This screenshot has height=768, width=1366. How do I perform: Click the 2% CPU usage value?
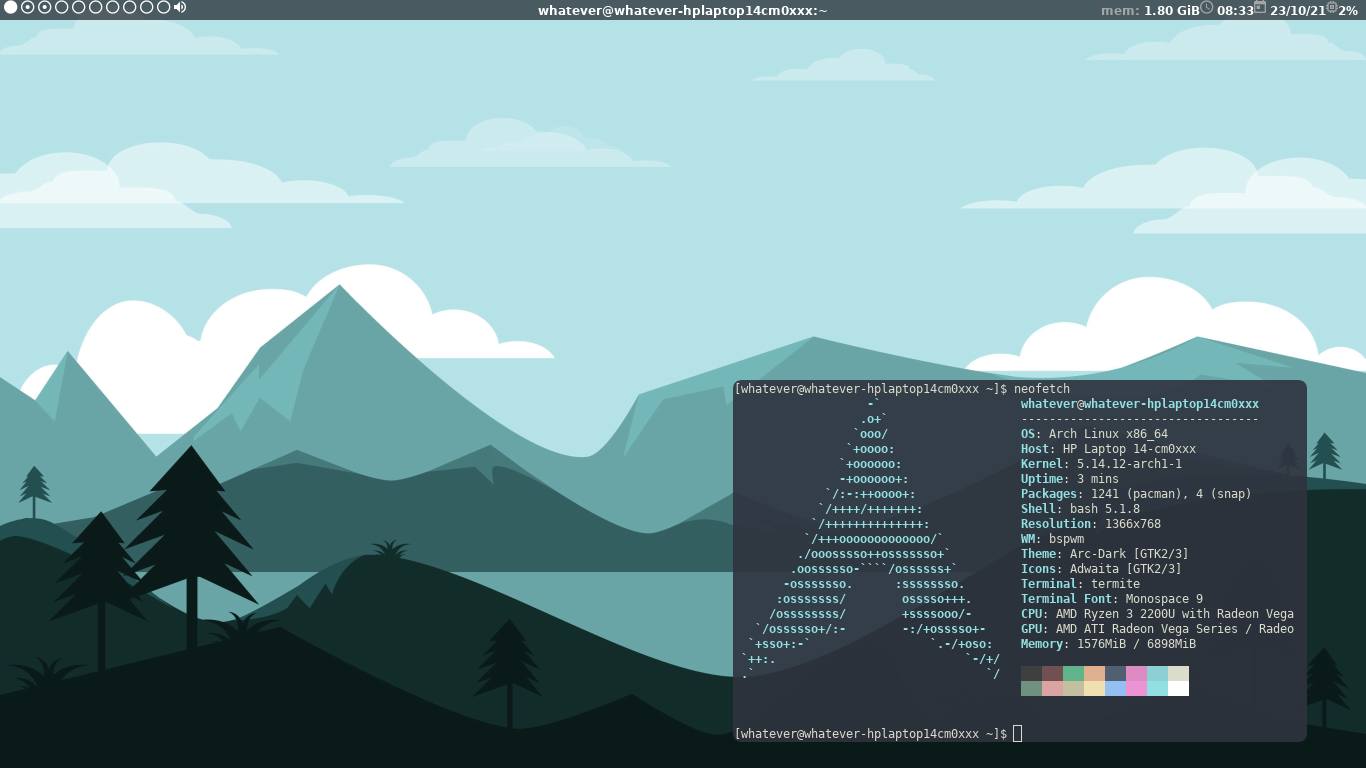click(1348, 10)
